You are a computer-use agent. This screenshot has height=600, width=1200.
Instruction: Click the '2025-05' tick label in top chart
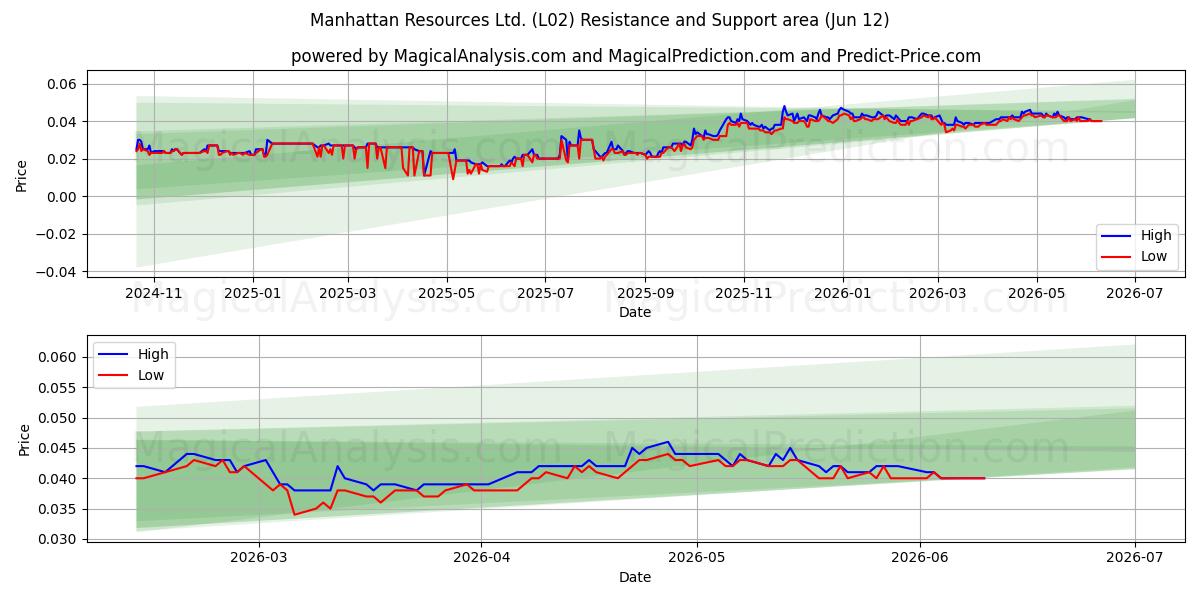[446, 294]
